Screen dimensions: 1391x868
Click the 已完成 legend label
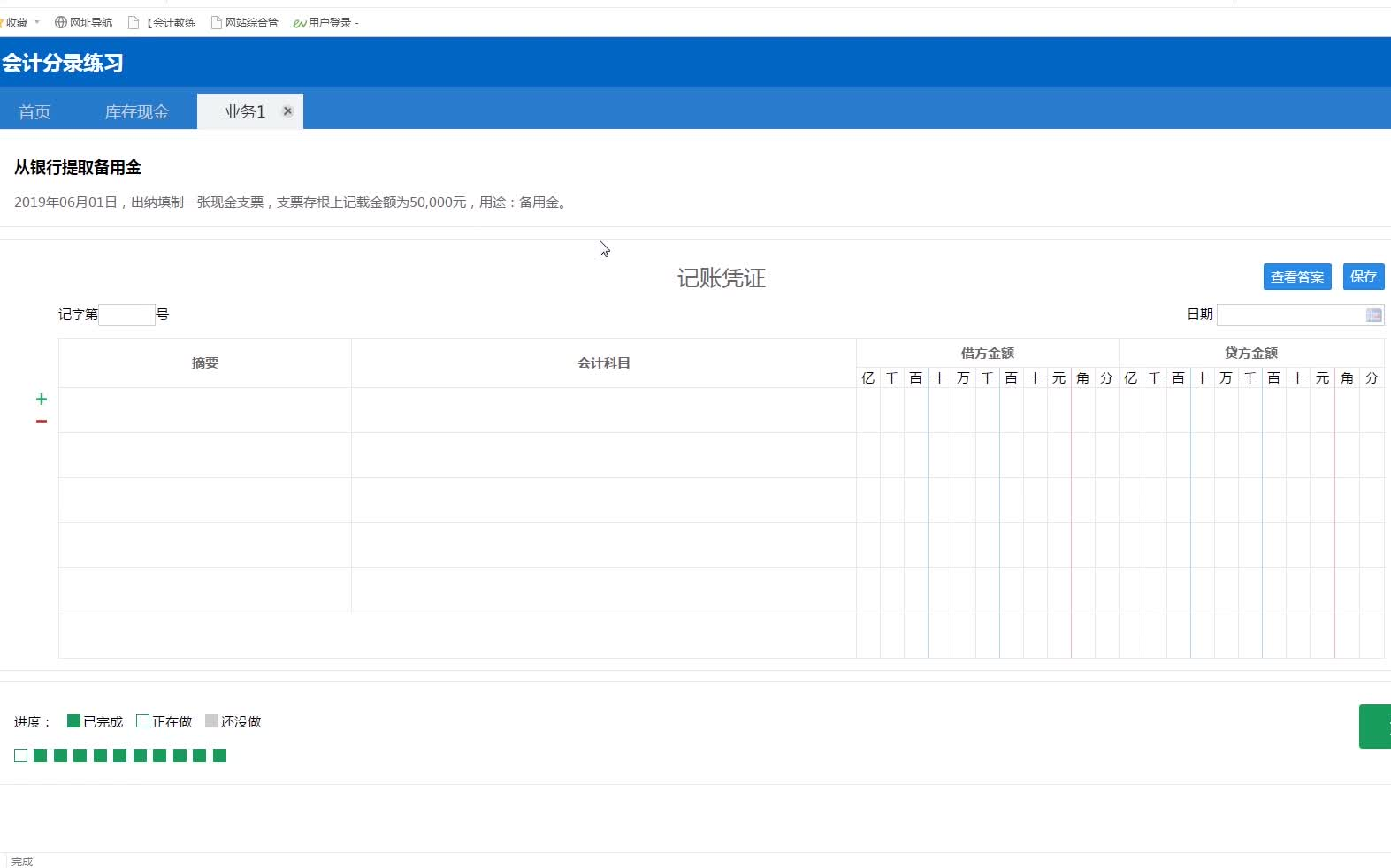point(103,721)
